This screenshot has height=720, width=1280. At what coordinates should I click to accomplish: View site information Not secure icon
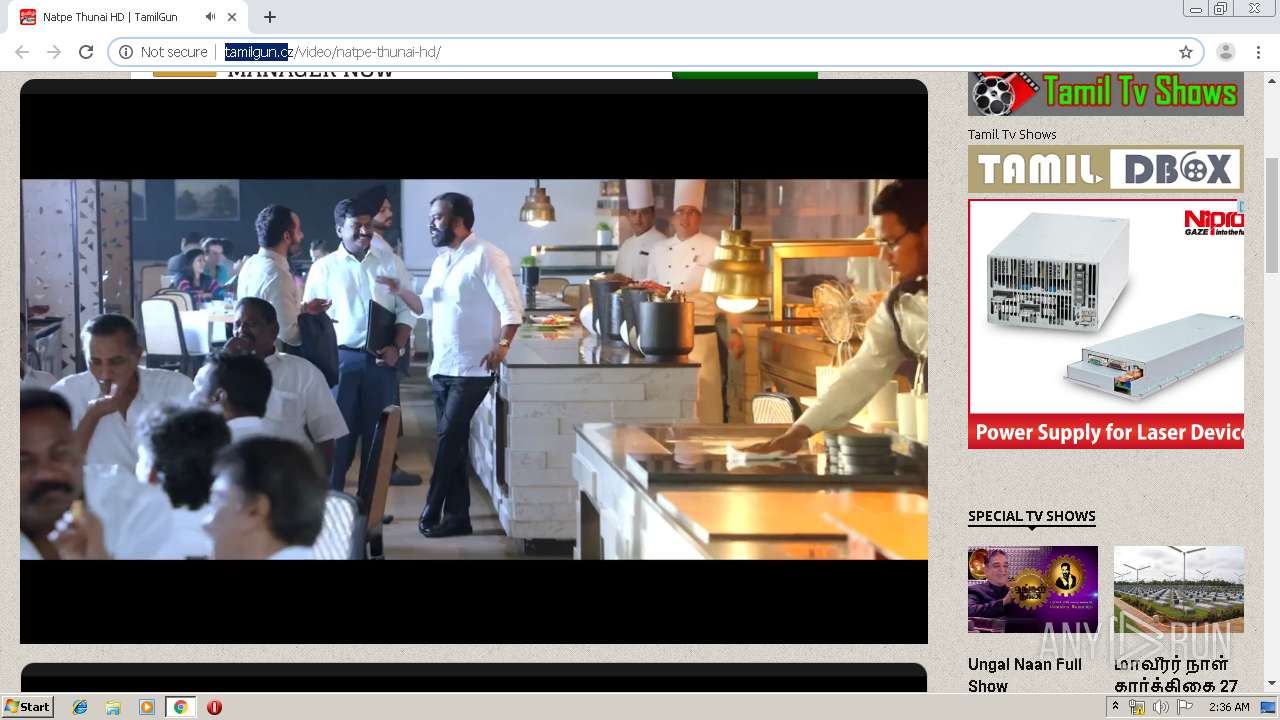tap(126, 52)
